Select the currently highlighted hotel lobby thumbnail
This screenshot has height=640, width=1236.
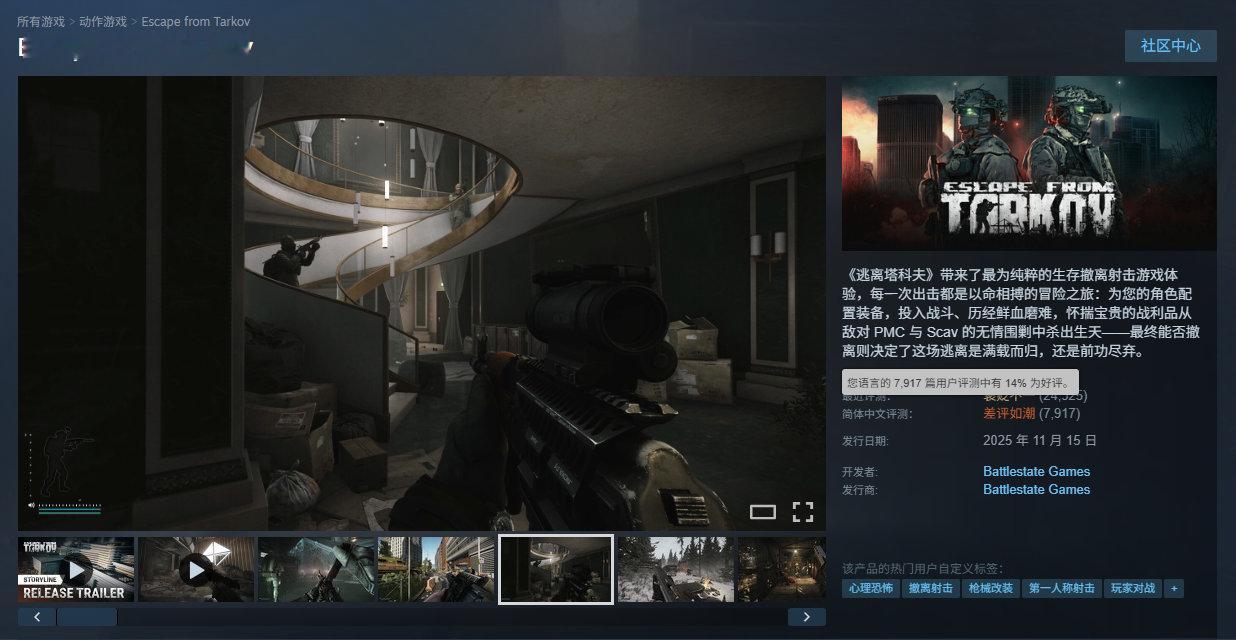pyautogui.click(x=556, y=569)
